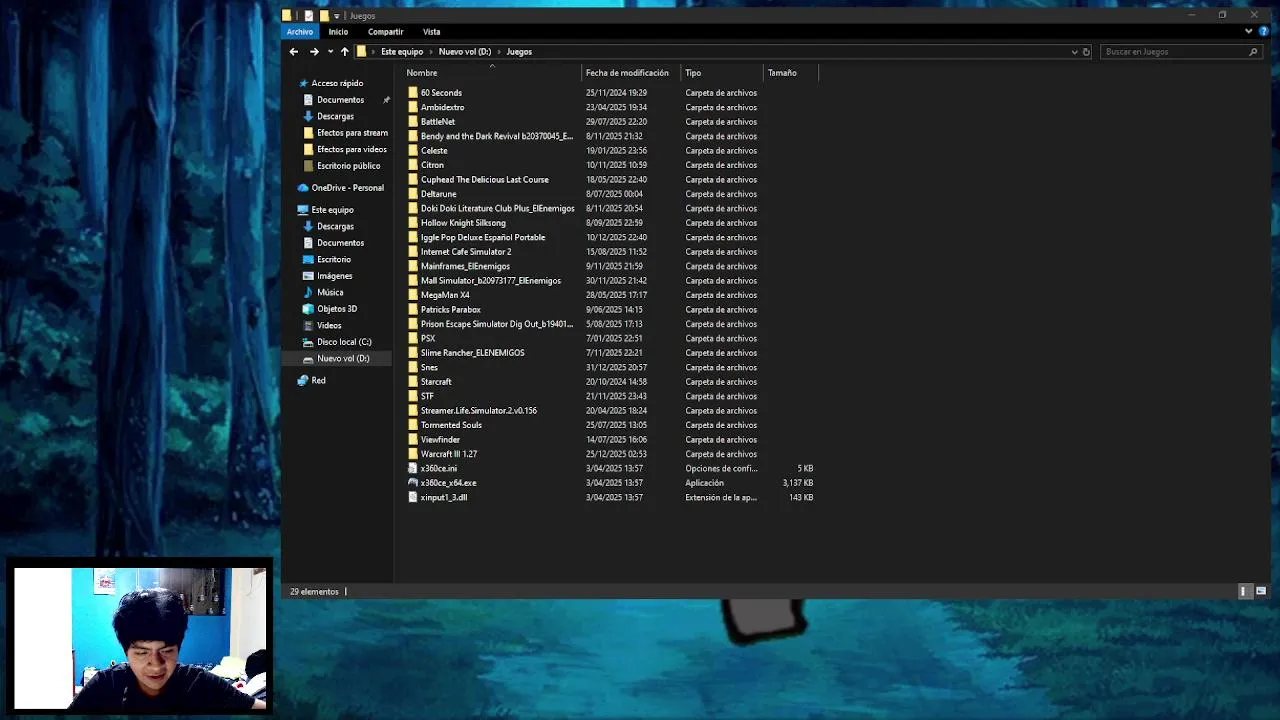The width and height of the screenshot is (1280, 720).
Task: Click the Up one level arrow
Action: pyautogui.click(x=344, y=52)
